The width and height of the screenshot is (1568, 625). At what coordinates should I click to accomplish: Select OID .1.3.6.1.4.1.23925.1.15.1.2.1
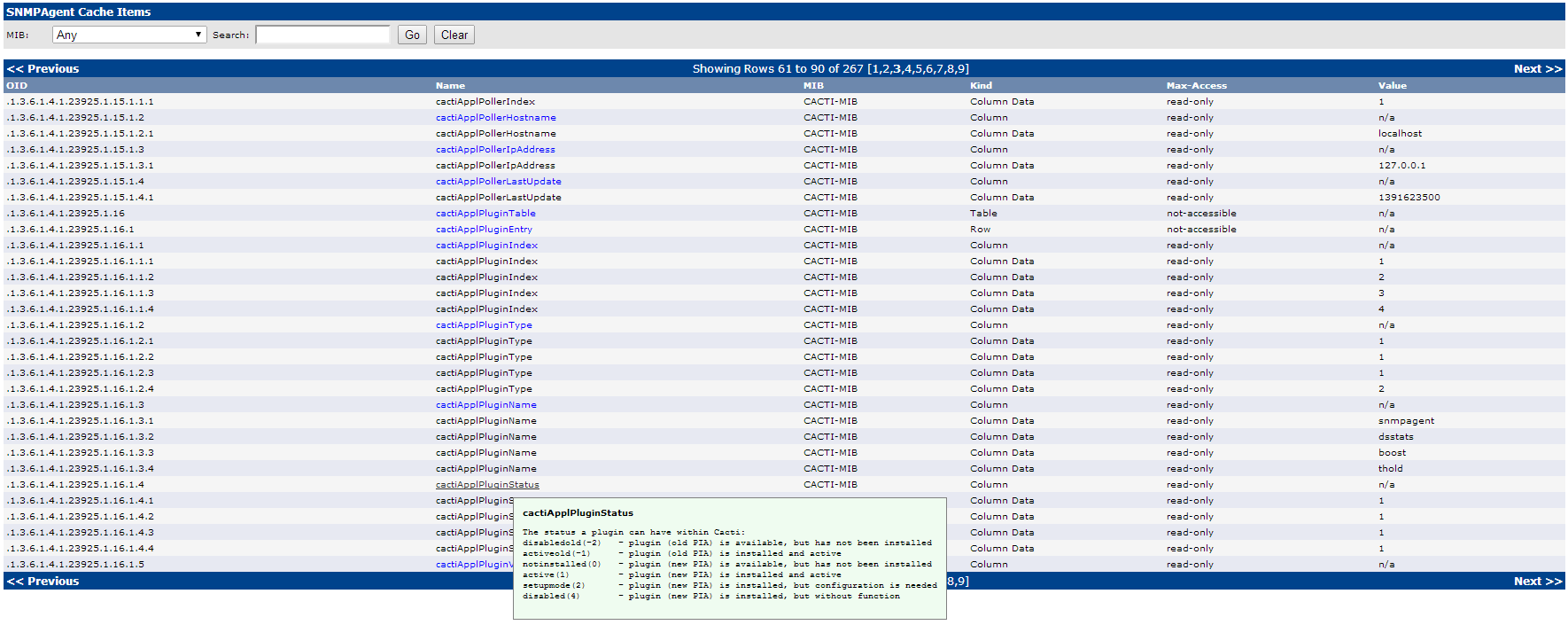[80, 134]
